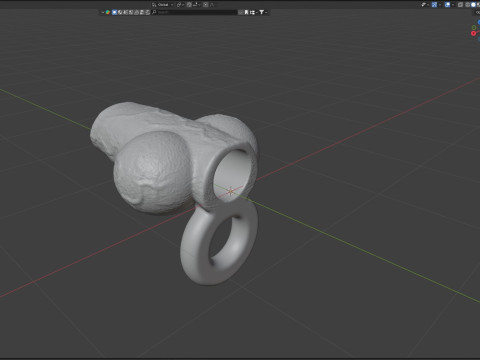The image size is (480, 360).
Task: Click the colorful sphere icon in second toolbar row
Action: (108, 12)
